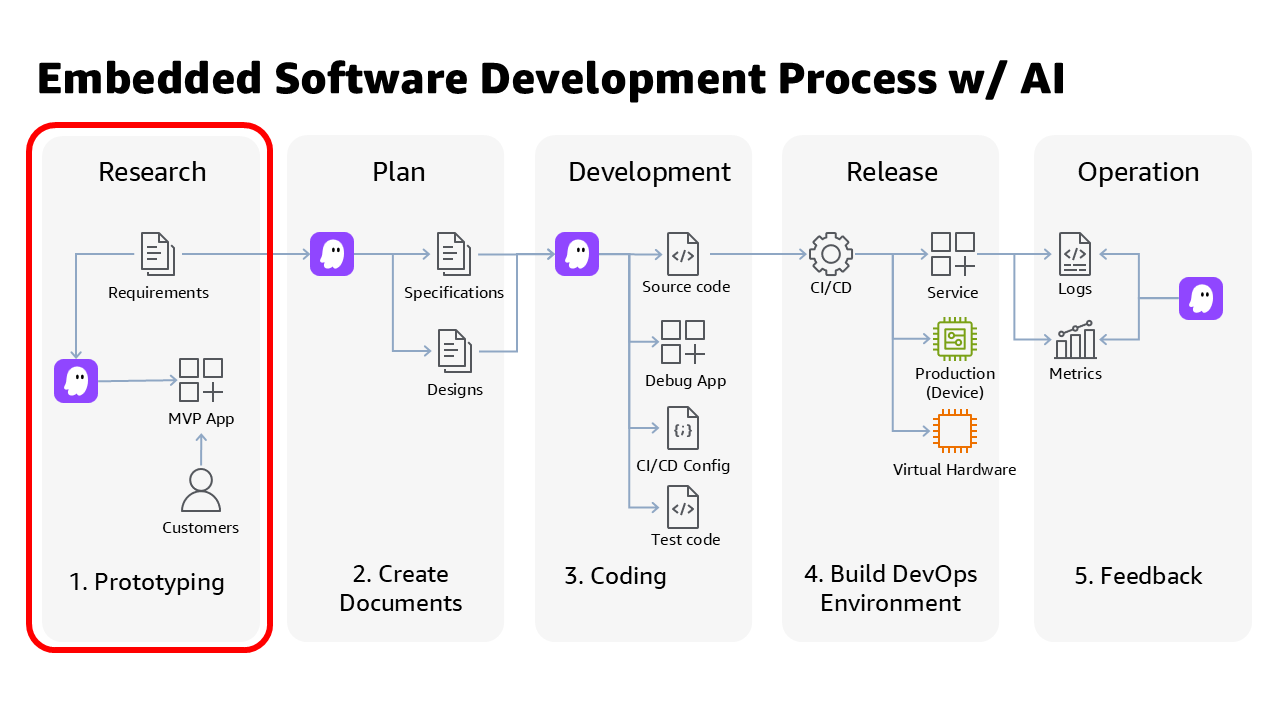Click the '4. Build DevOps Environment' label
This screenshot has height=720, width=1280.
891,589
